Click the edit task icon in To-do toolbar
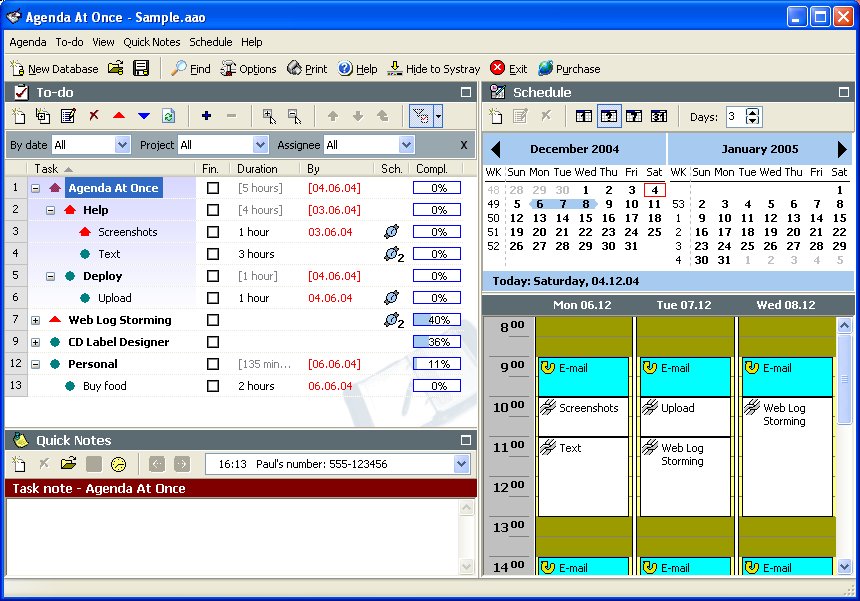The height and width of the screenshot is (601, 860). (x=68, y=116)
